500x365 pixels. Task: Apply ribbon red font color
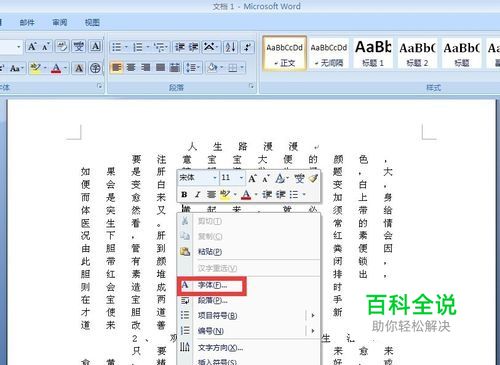click(x=56, y=68)
